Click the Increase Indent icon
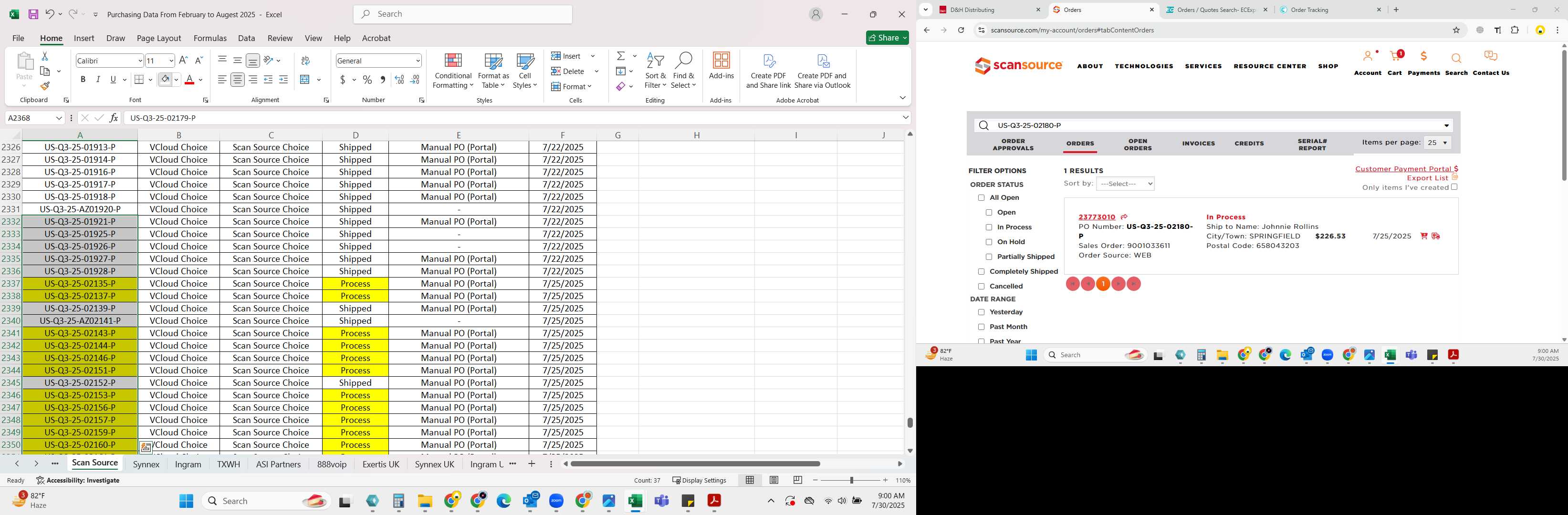The width and height of the screenshot is (1568, 515). [x=283, y=80]
